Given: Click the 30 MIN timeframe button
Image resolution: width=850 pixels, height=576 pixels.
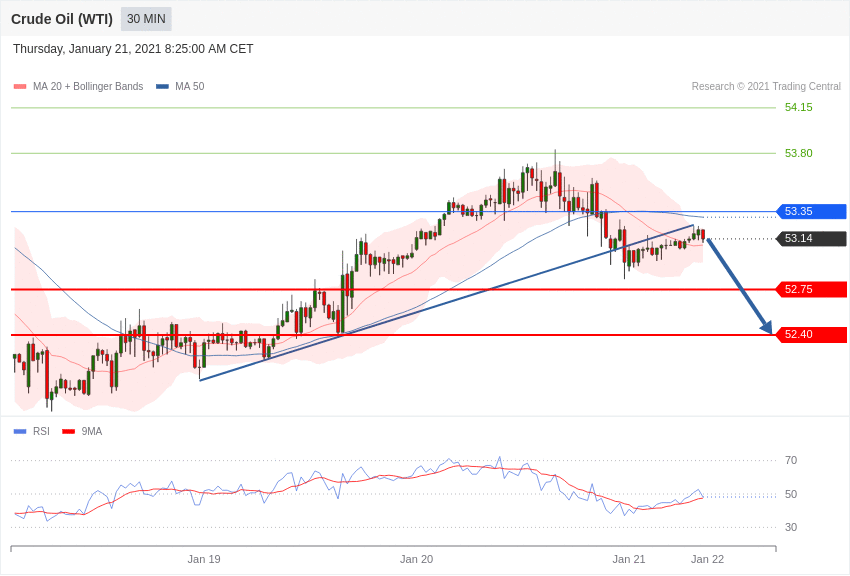Looking at the screenshot, I should (x=146, y=19).
